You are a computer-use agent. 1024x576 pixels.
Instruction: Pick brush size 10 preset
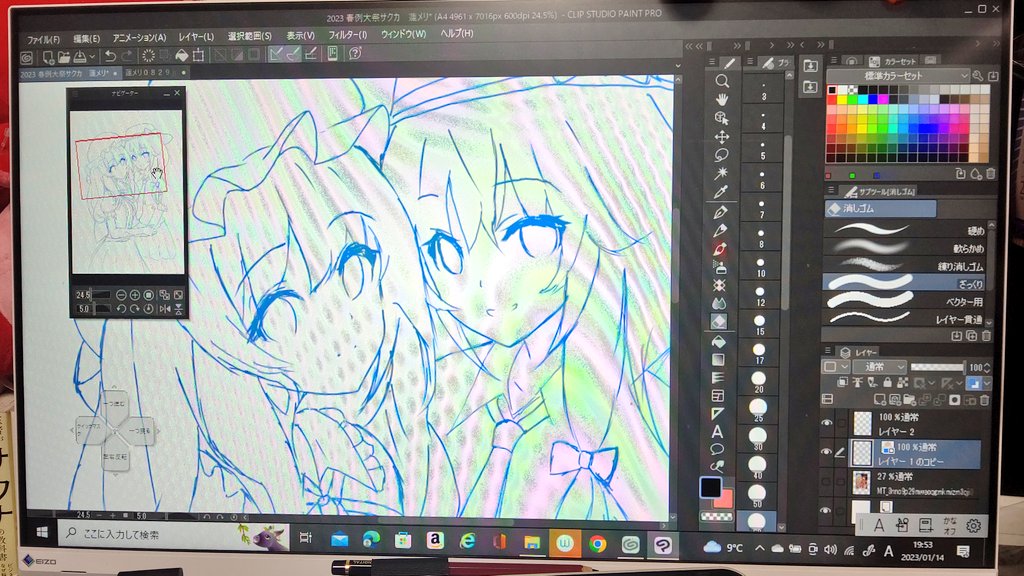[761, 266]
